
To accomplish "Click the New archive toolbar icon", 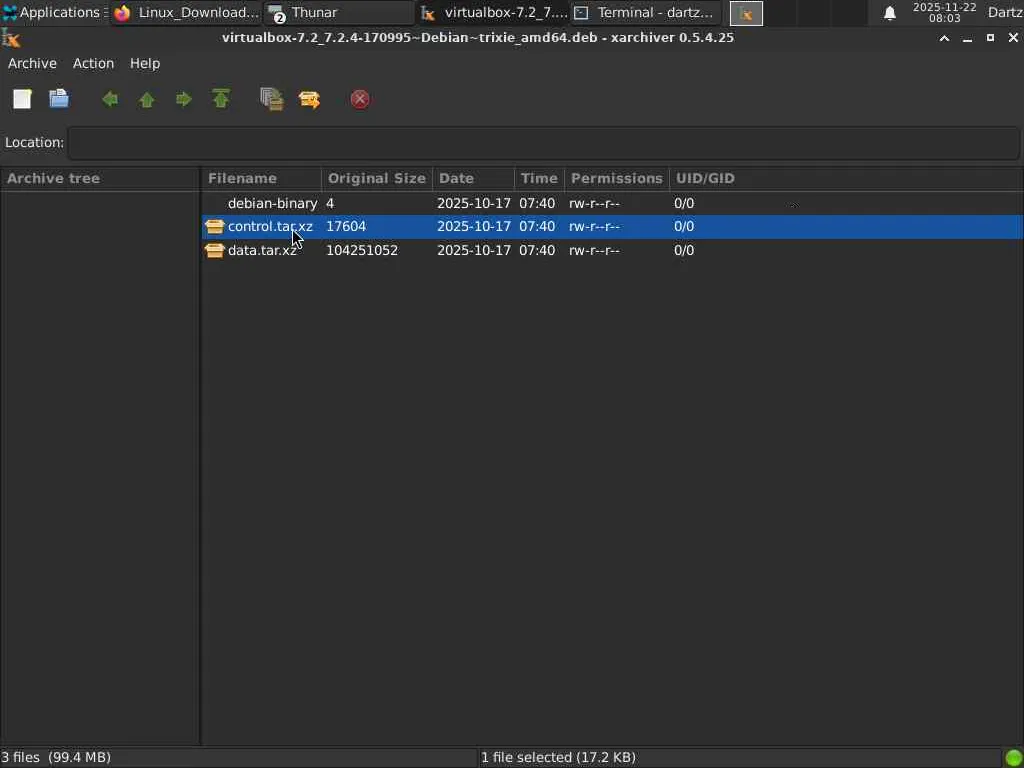I will [22, 99].
